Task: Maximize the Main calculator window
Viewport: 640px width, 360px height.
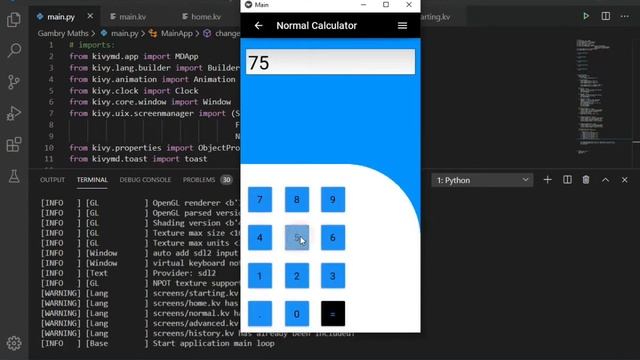Action: [x=386, y=5]
